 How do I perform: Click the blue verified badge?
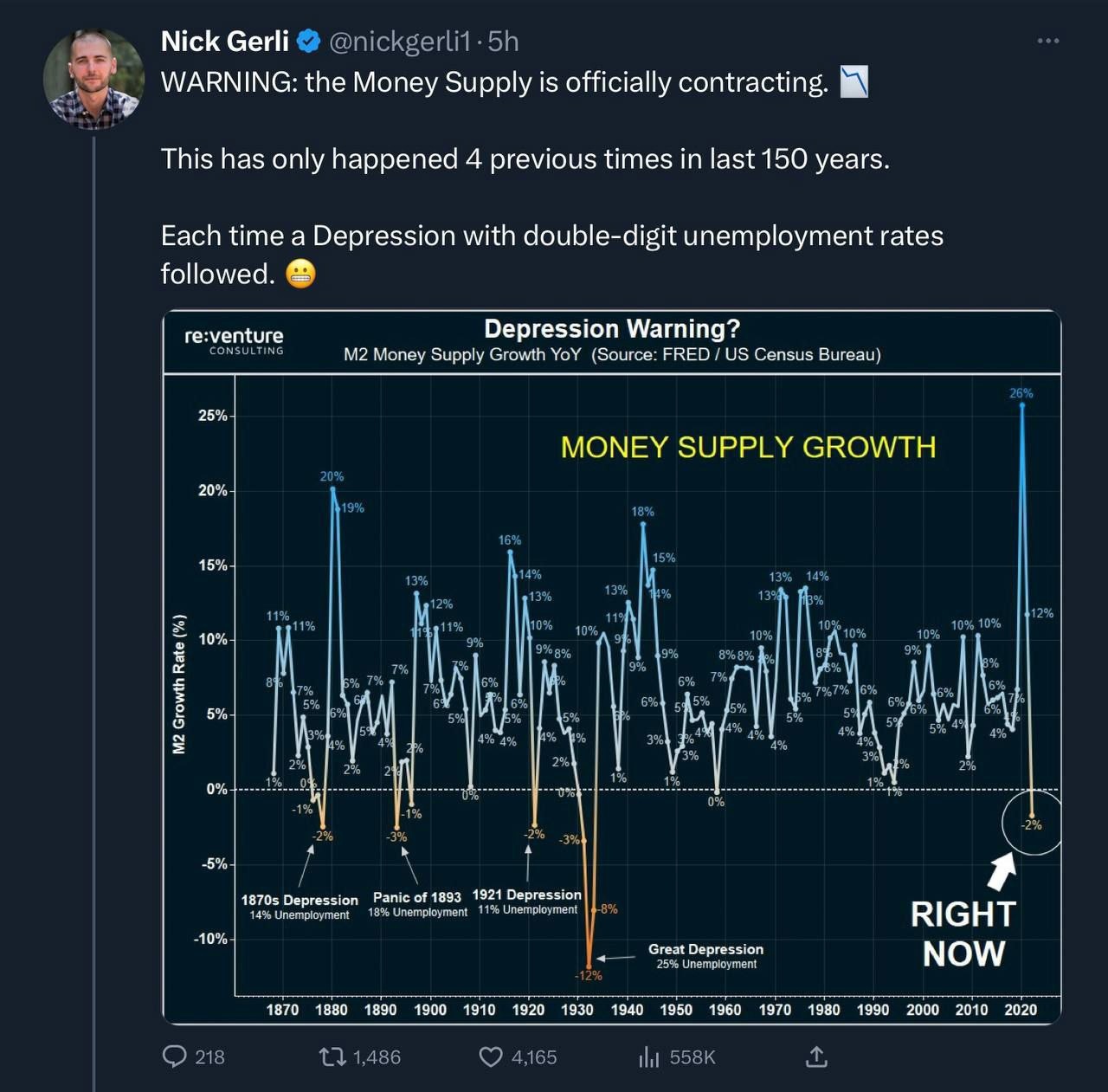click(309, 41)
